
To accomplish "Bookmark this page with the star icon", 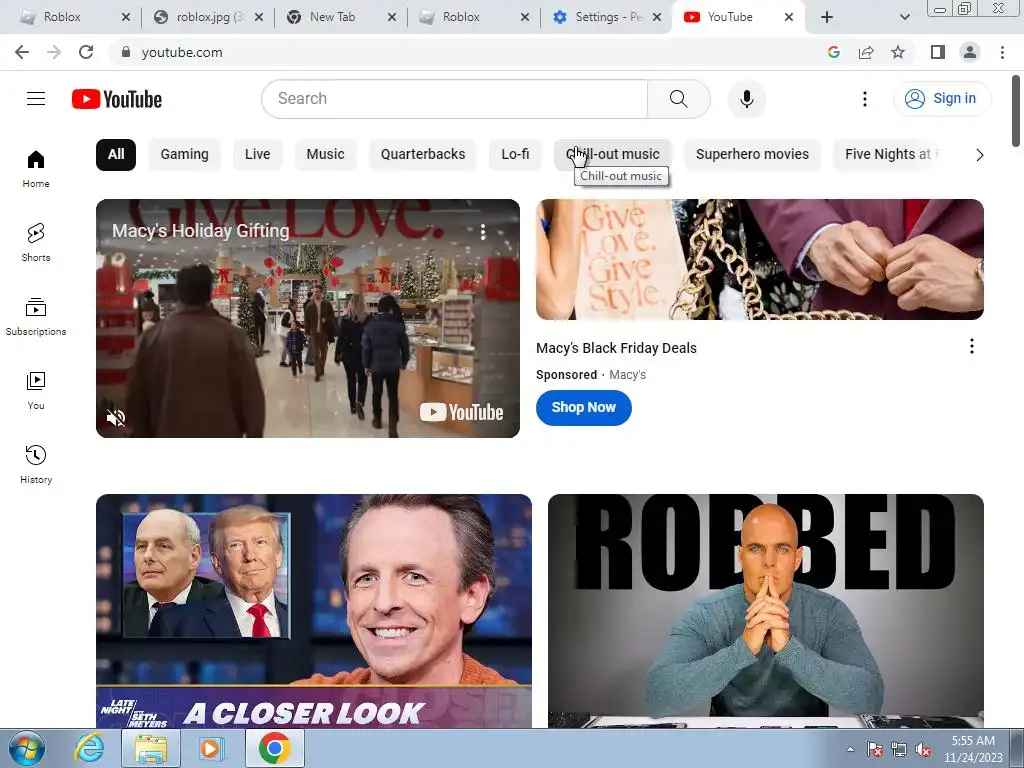I will (x=898, y=52).
